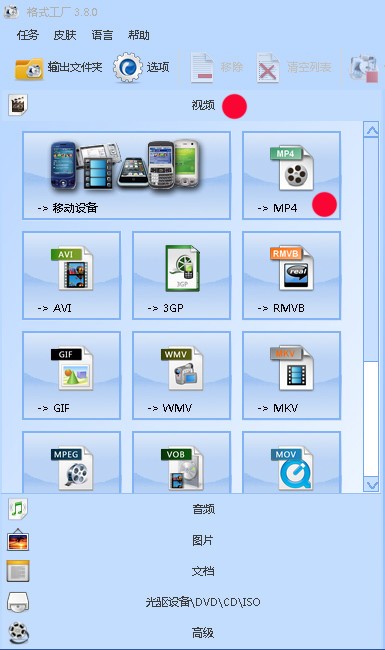385x650 pixels.
Task: Open the 皮肤 menu
Action: (65, 35)
